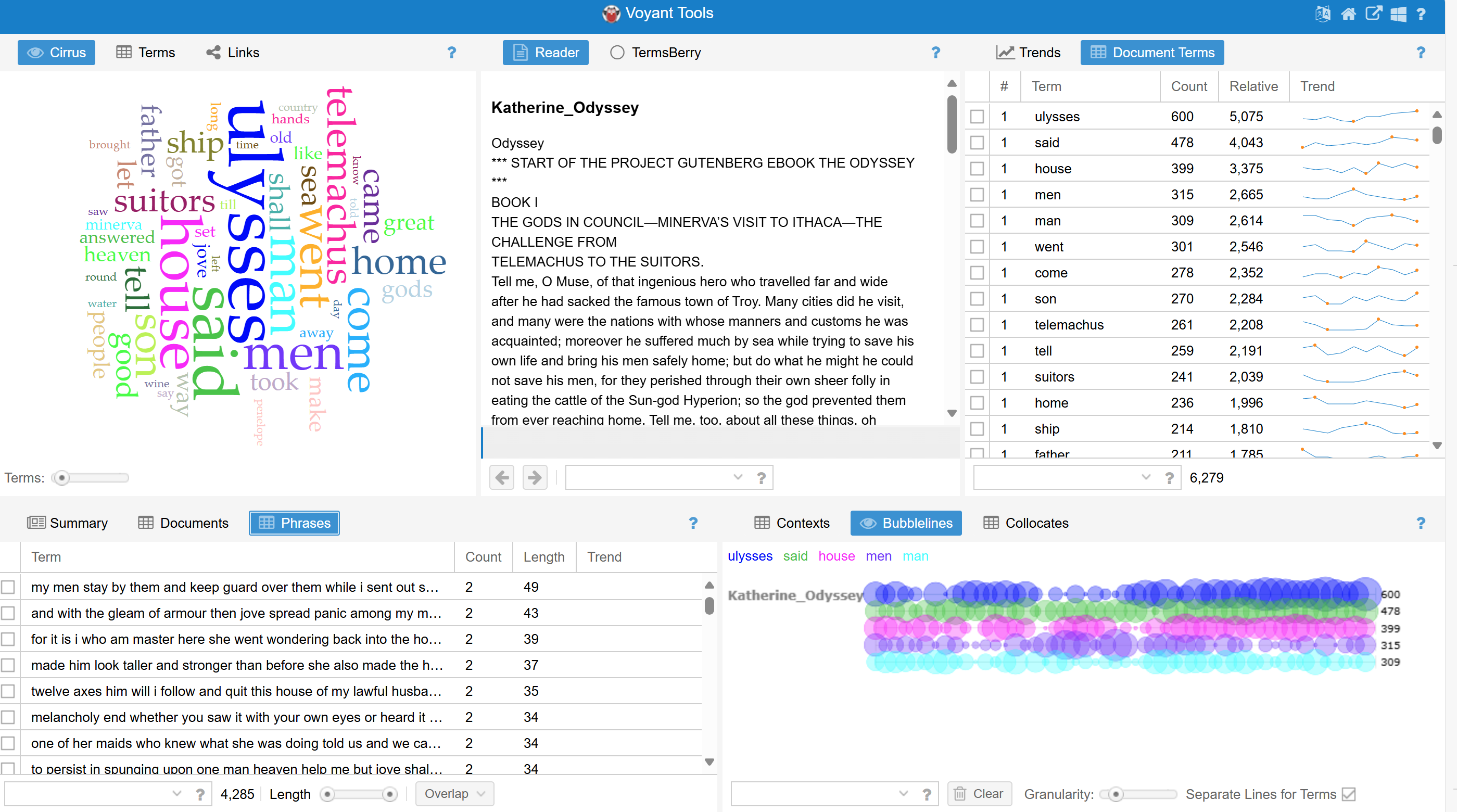Toggle Separate Lines for Terms checkbox
Image resolution: width=1457 pixels, height=812 pixels.
1349,794
